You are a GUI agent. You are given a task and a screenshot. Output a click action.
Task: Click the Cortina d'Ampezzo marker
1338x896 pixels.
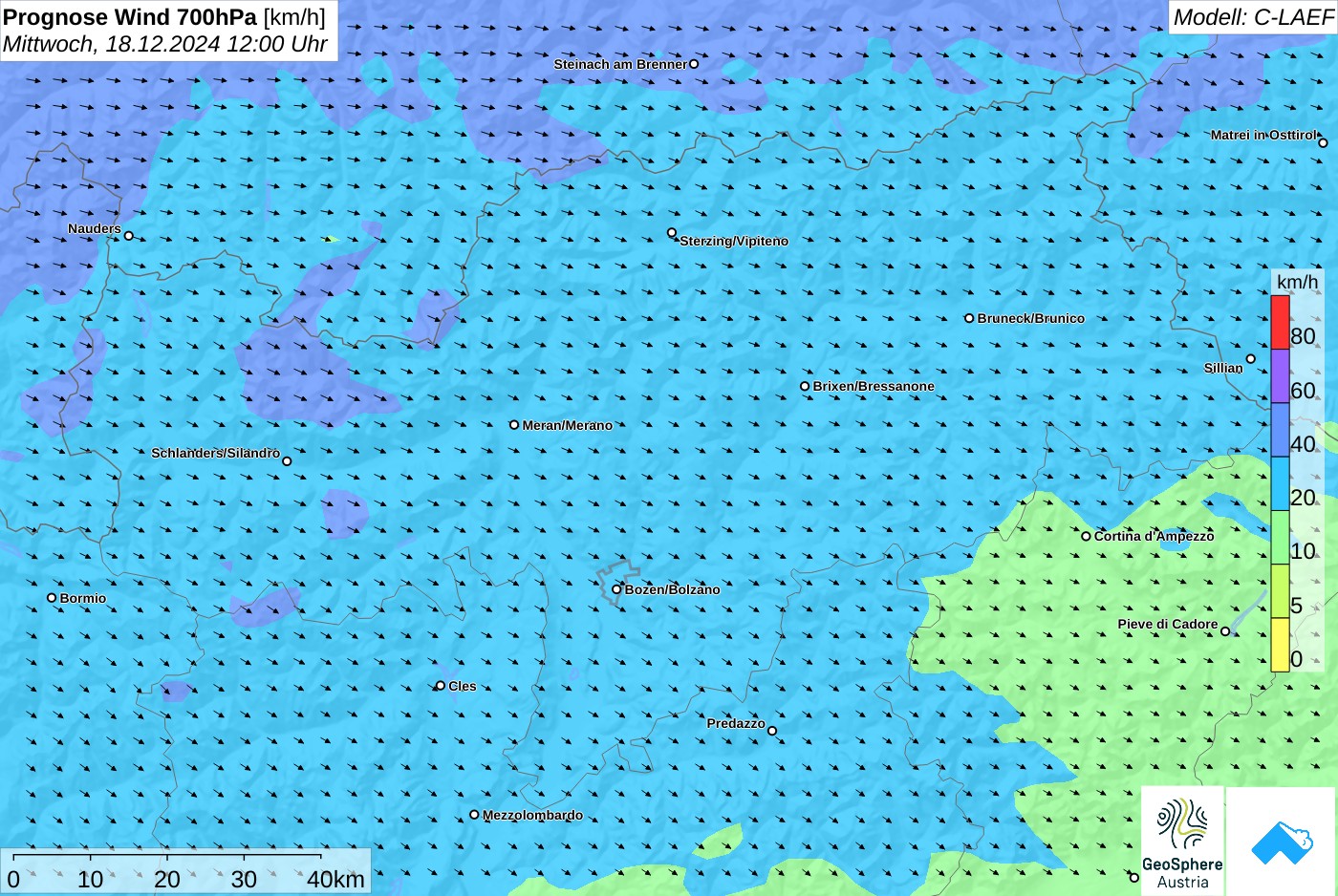pos(1086,536)
